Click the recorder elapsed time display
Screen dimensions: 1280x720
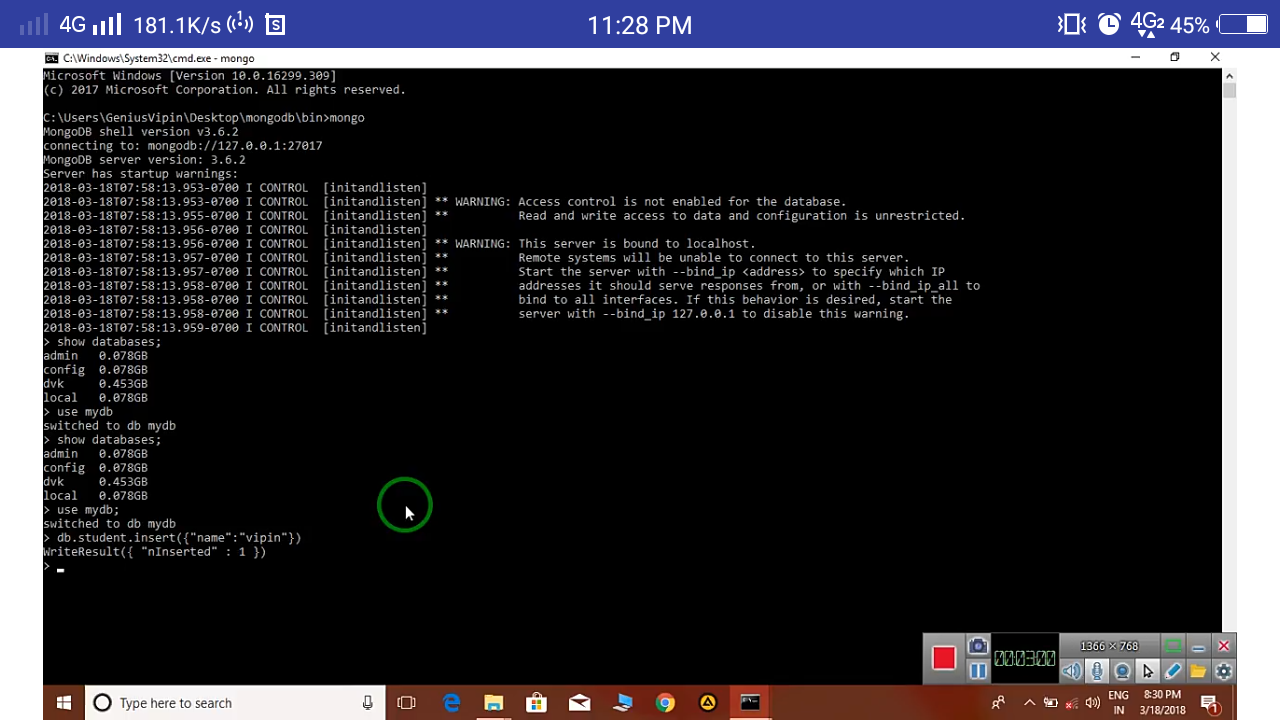pyautogui.click(x=1024, y=658)
